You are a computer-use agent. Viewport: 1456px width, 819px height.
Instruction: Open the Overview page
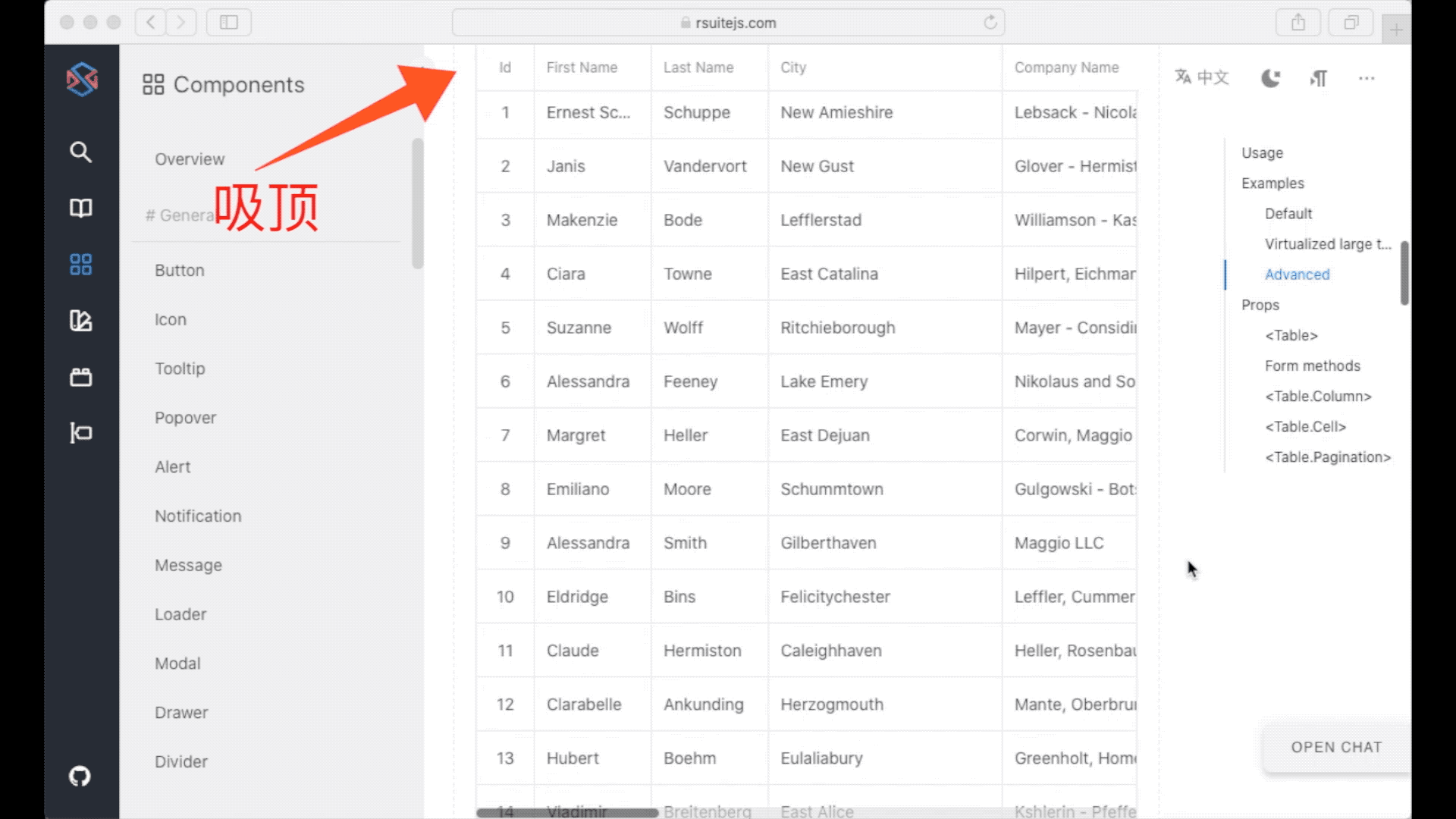tap(189, 158)
